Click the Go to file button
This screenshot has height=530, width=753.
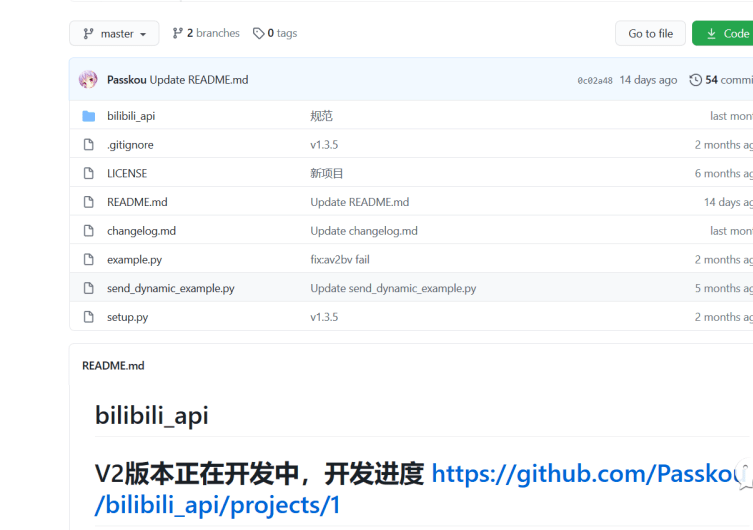point(650,34)
